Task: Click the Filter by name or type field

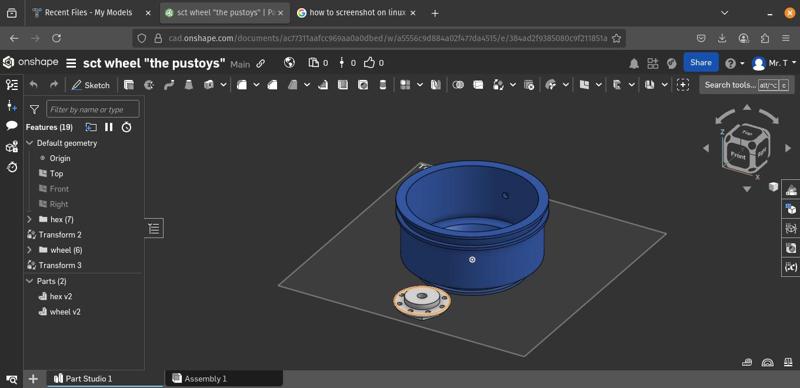Action: click(x=93, y=109)
